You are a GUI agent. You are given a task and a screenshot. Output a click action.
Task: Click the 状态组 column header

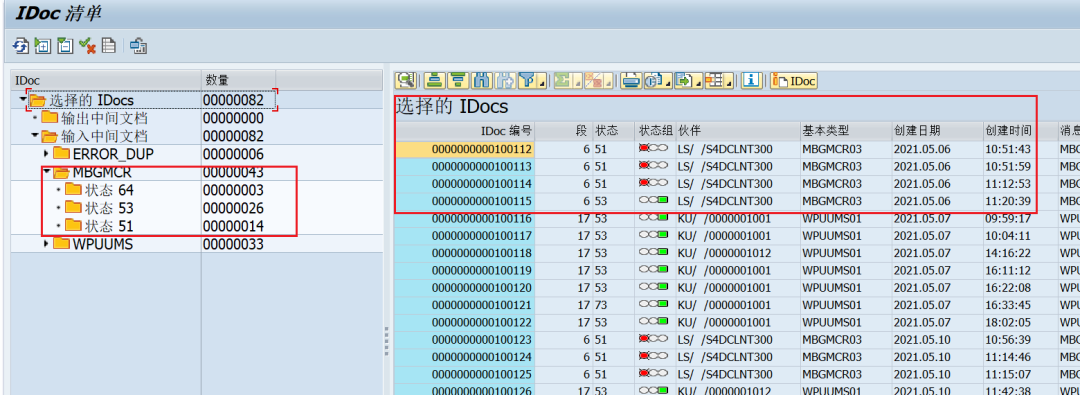[x=655, y=131]
